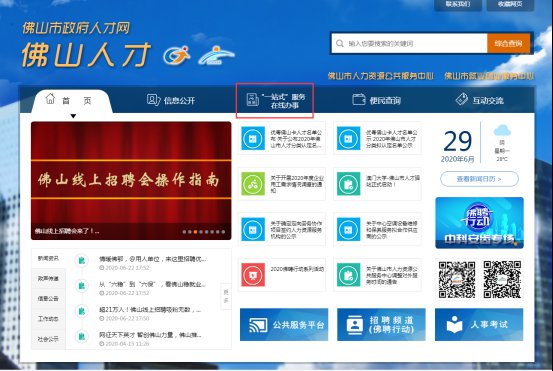Click the magnifier search icon
Screen dimensions: 553x371
pyautogui.click(x=340, y=43)
